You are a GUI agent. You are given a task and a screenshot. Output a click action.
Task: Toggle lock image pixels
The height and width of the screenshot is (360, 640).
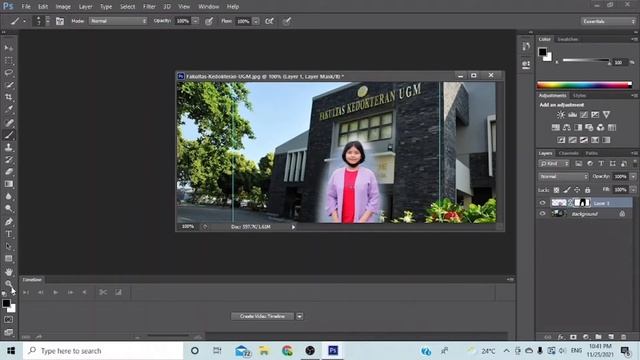tap(567, 190)
